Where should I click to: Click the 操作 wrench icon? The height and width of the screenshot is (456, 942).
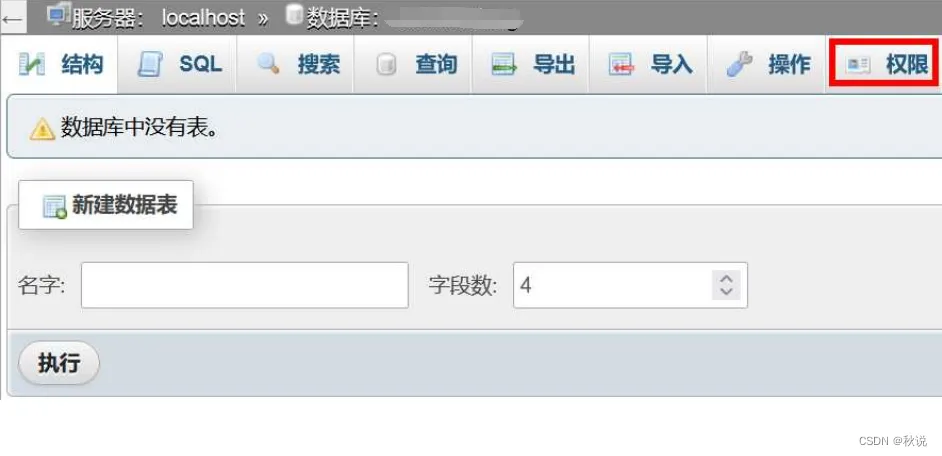click(x=739, y=64)
